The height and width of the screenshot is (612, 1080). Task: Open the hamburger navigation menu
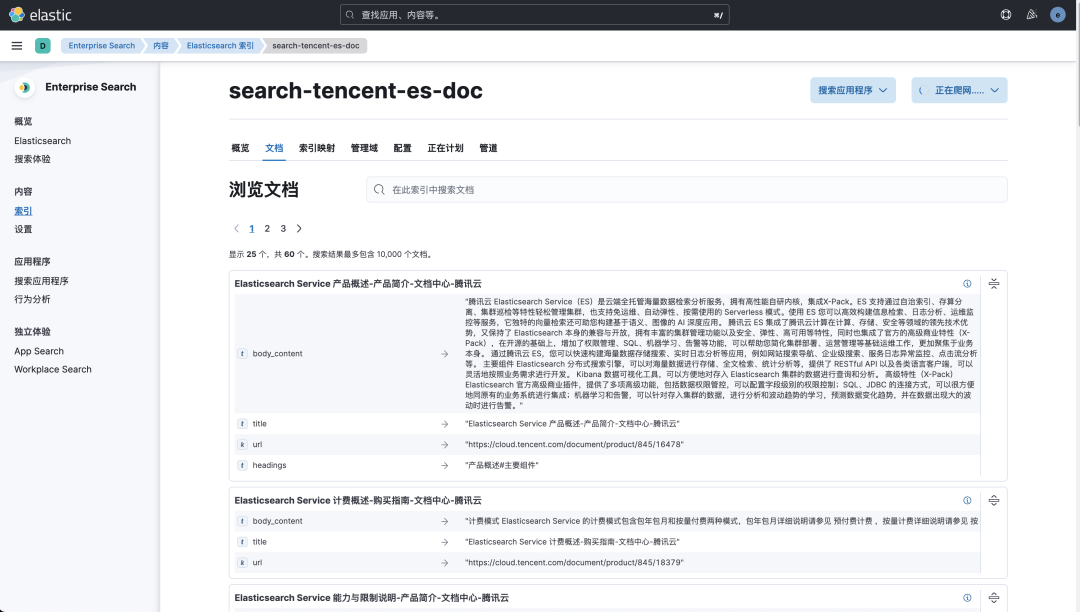(x=17, y=45)
